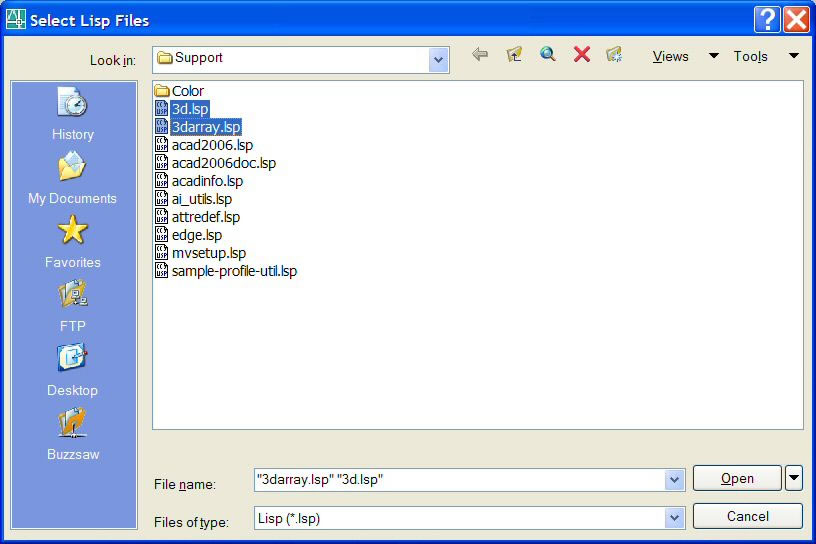Select the file name acad2006doc.lsp
The height and width of the screenshot is (544, 816).
click(x=224, y=163)
